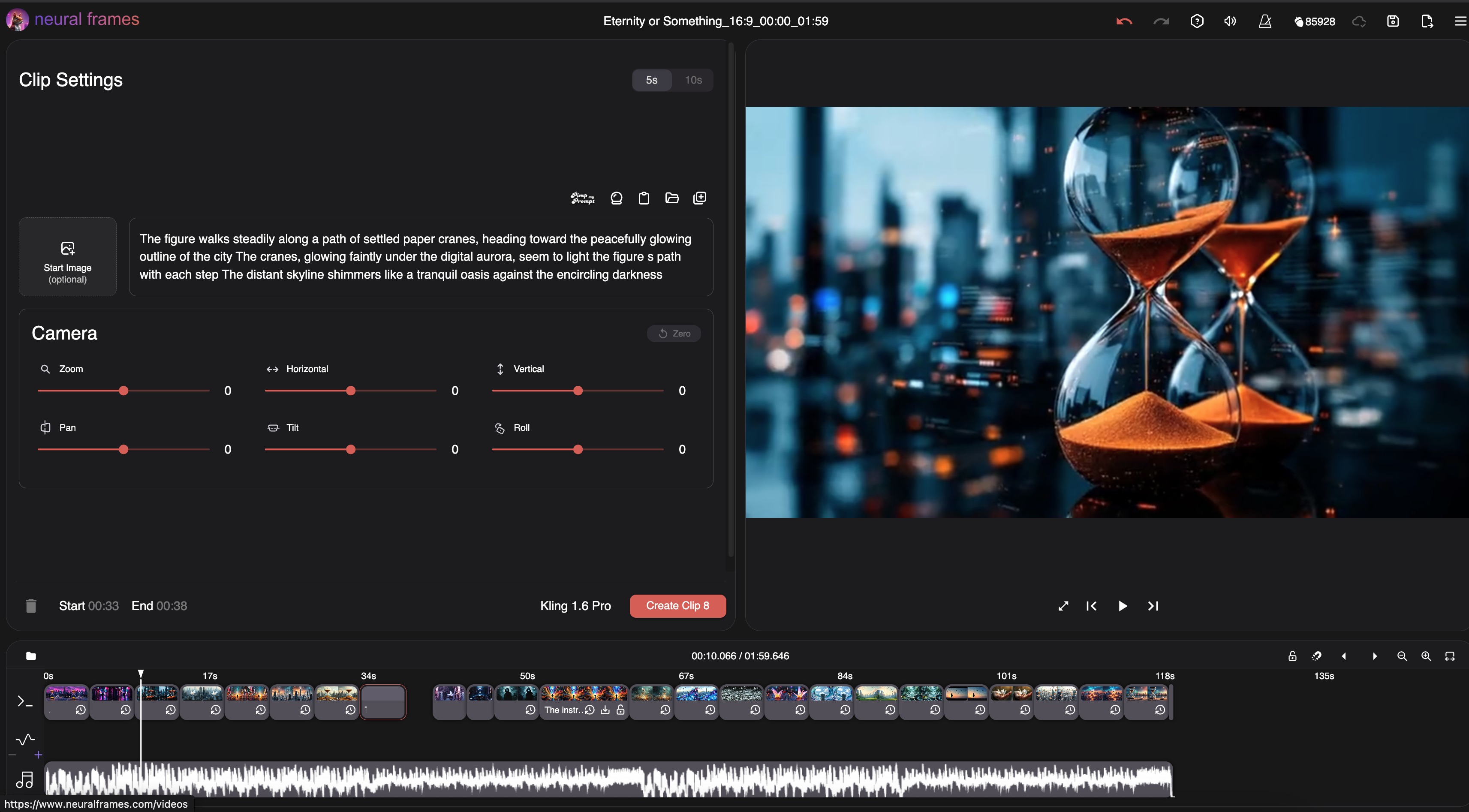Screen dimensions: 1469x812
Task: Open the hamburger menu
Action: [x=1460, y=22]
